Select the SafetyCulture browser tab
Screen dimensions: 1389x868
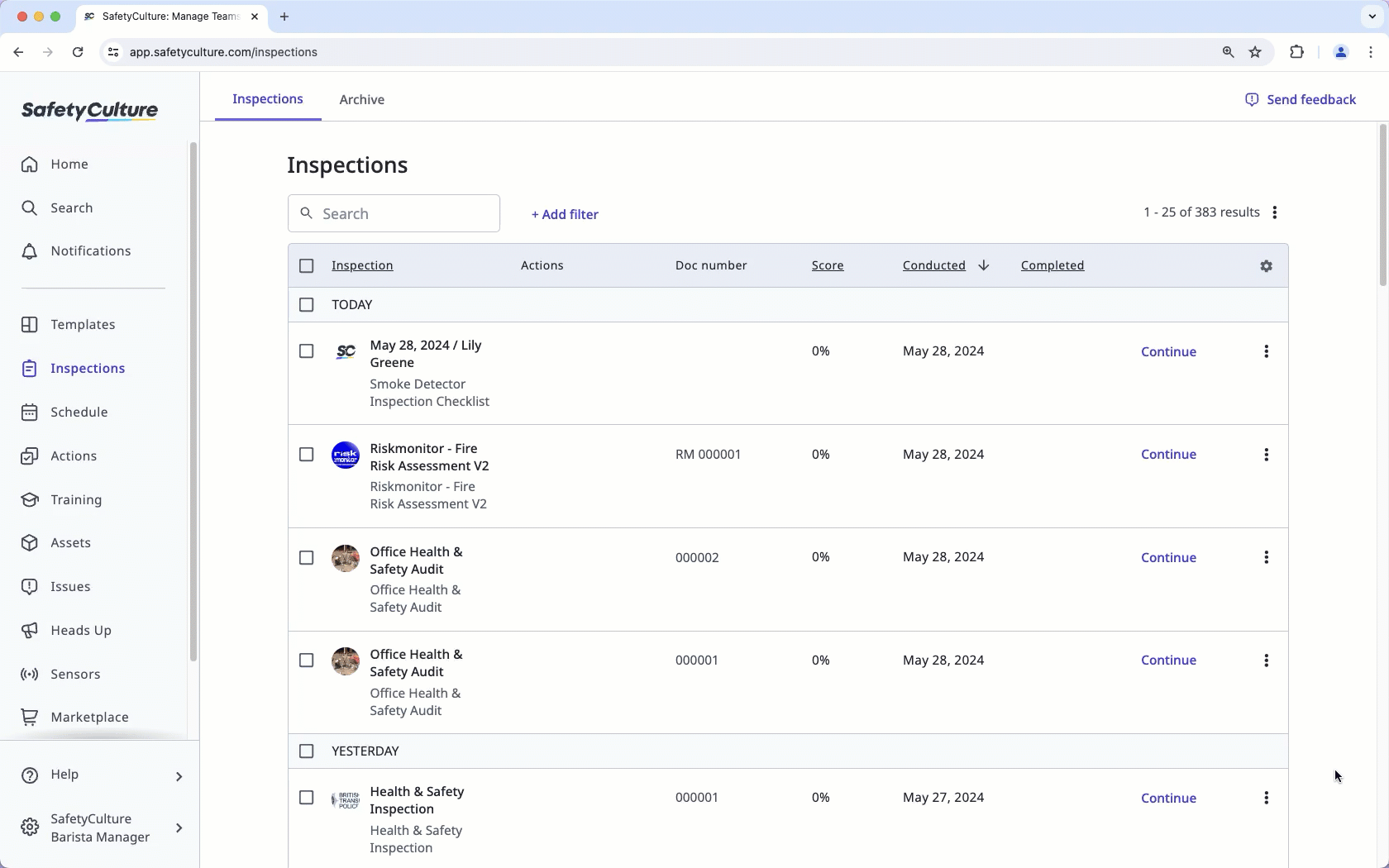pos(171,17)
